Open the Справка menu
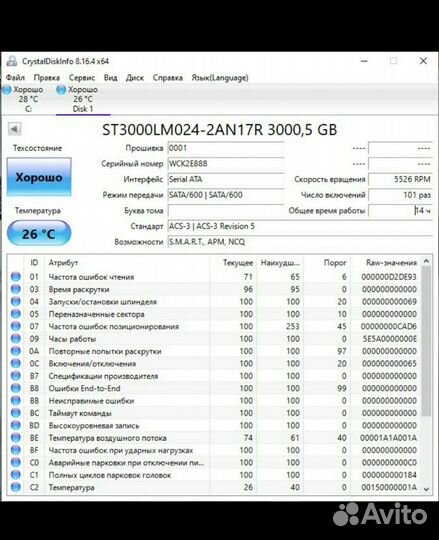Image resolution: width=439 pixels, height=540 pixels. (167, 78)
